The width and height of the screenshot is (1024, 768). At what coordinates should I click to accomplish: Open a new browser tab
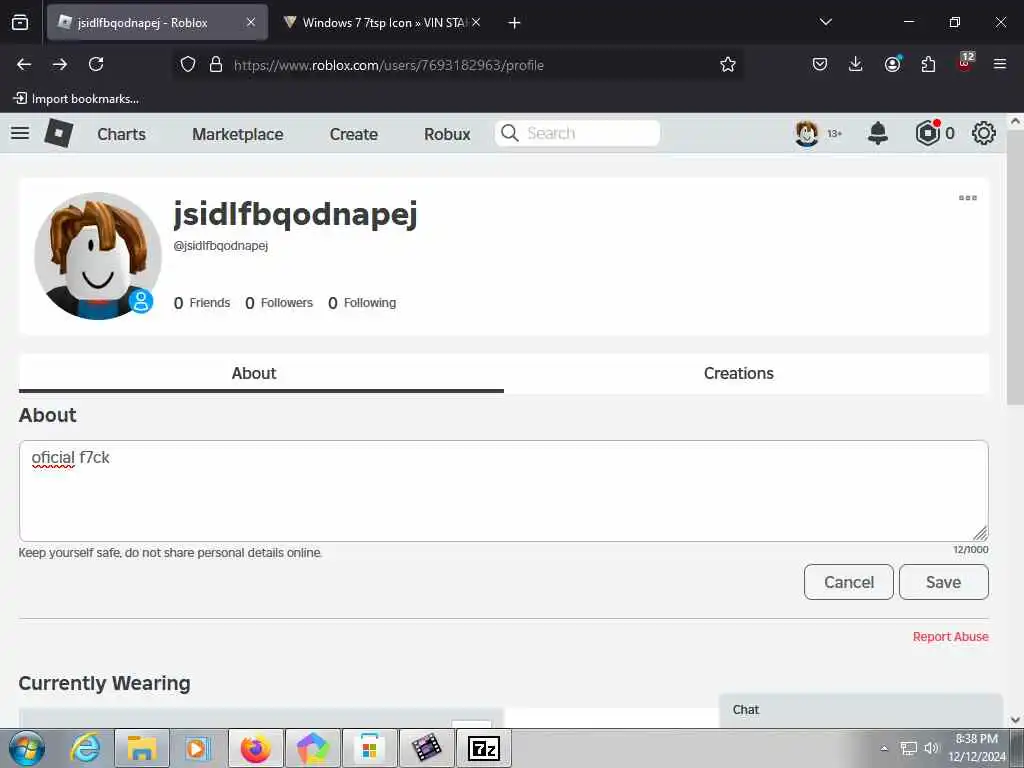514,23
